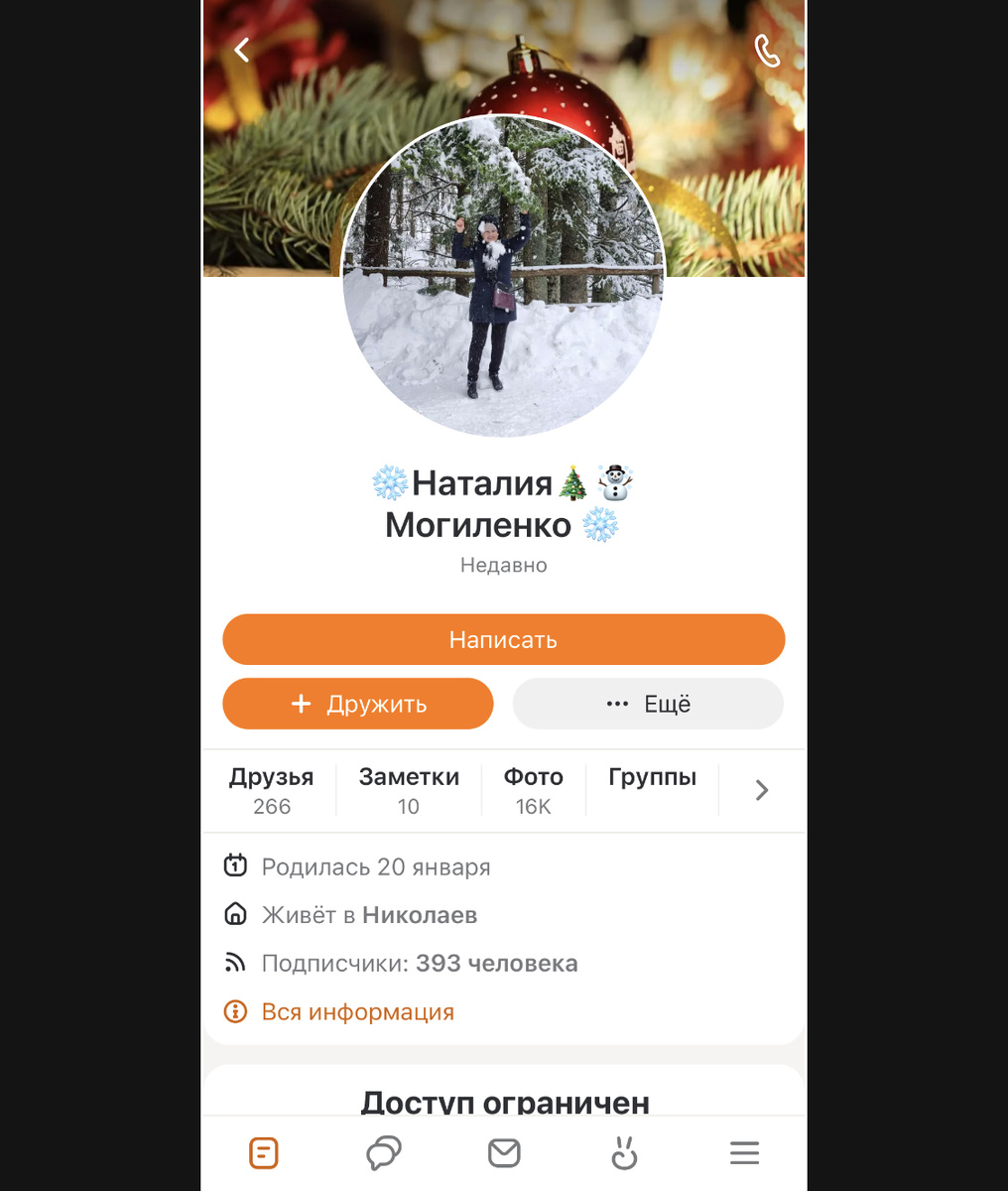Open the Вся информация link
Viewport: 1008px width, 1191px height.
[357, 1012]
